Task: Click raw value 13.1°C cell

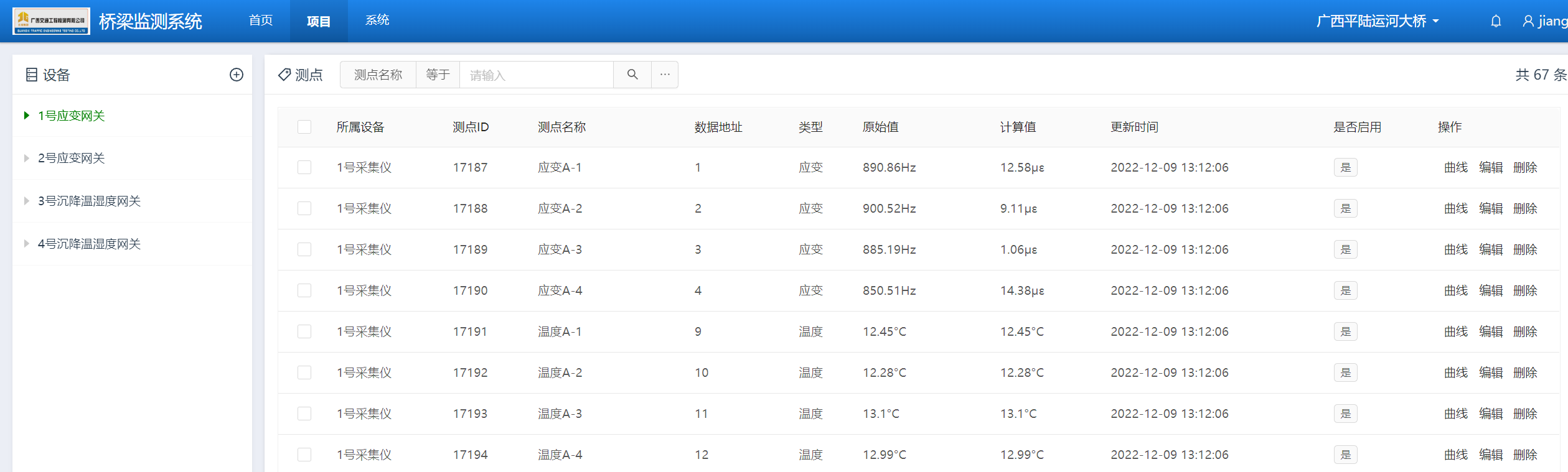Action: 881,414
